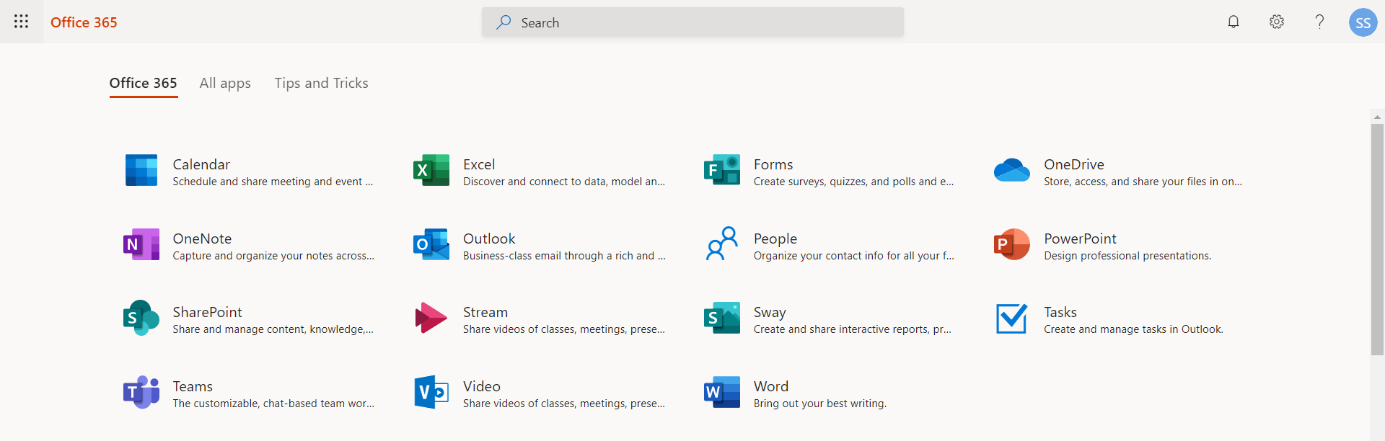
Task: Click 'Schedule and share meeting and event' text
Action: (267, 182)
